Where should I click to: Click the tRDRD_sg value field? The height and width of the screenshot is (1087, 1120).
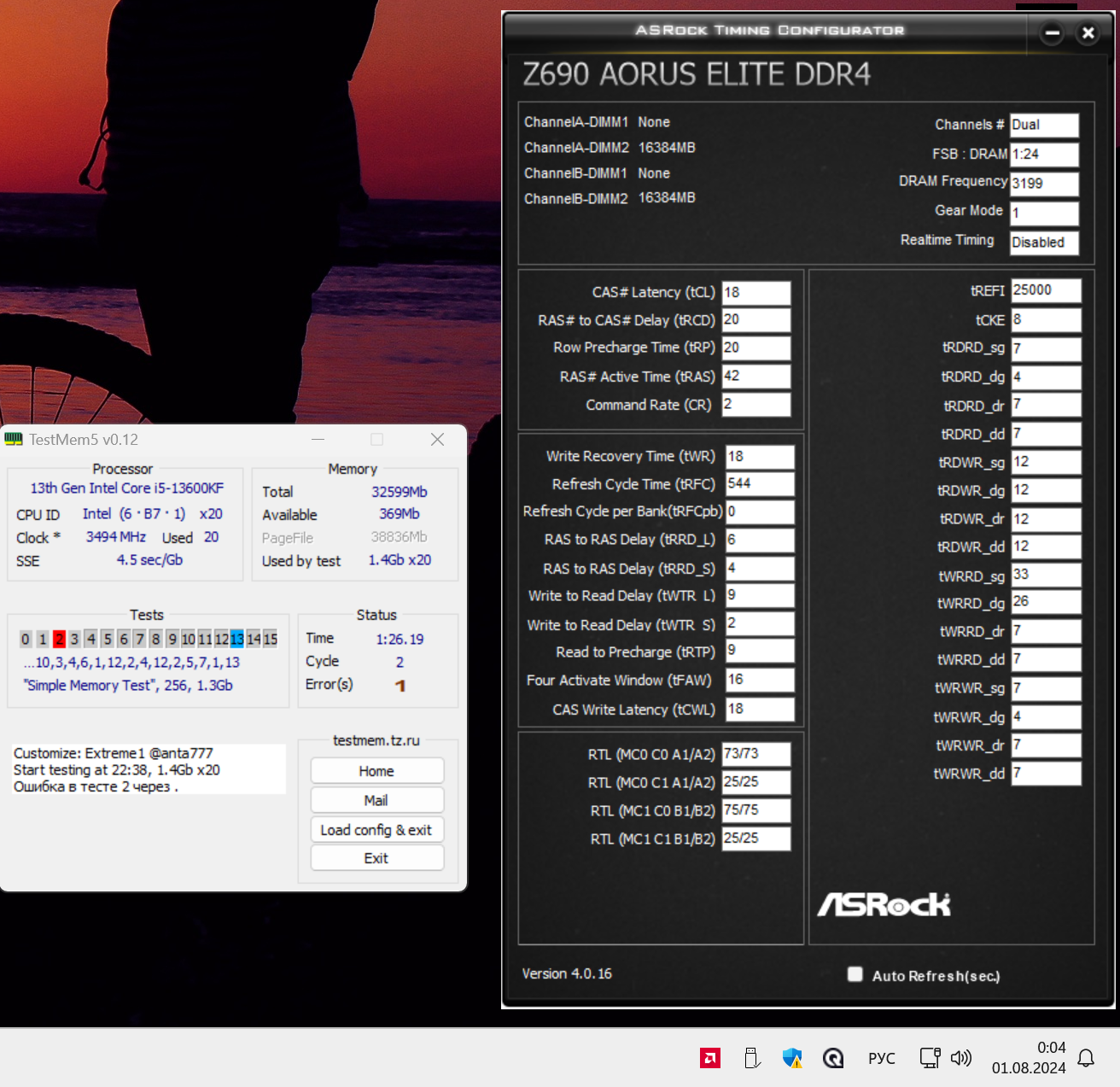(1047, 348)
